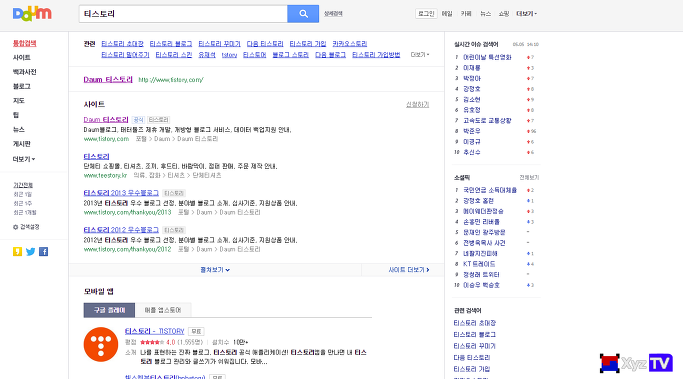Click trending term 추신수
This screenshot has width=683, height=379.
pyautogui.click(x=472, y=152)
